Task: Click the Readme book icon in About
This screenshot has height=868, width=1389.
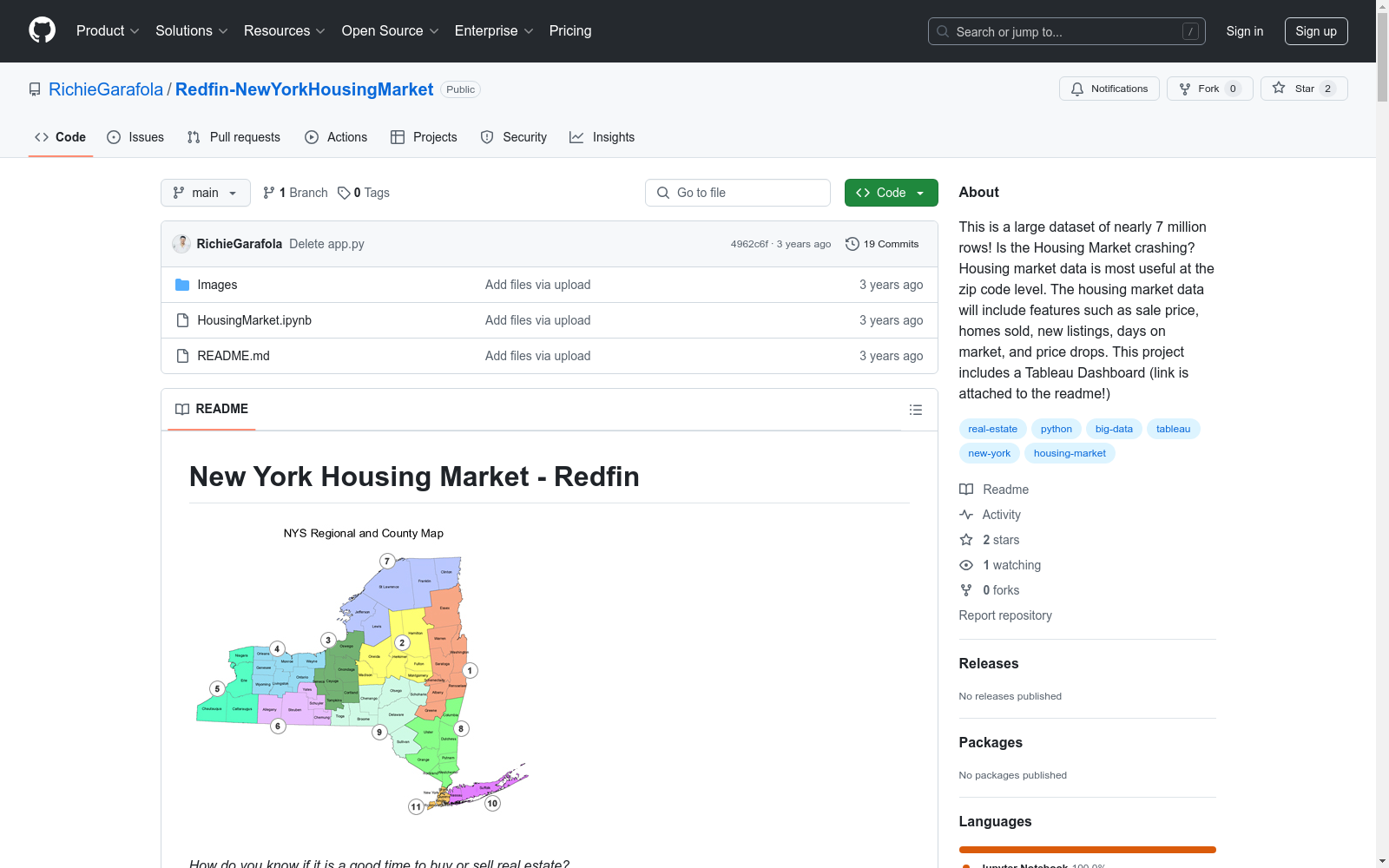Action: tap(966, 490)
